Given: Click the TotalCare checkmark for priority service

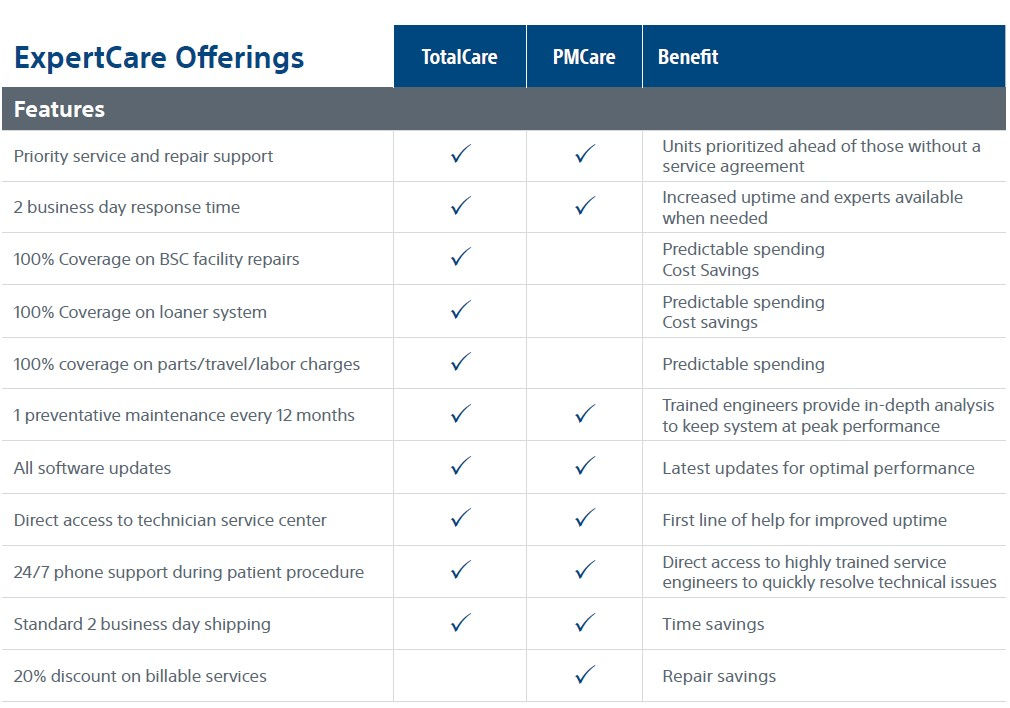Looking at the screenshot, I should pos(460,155).
